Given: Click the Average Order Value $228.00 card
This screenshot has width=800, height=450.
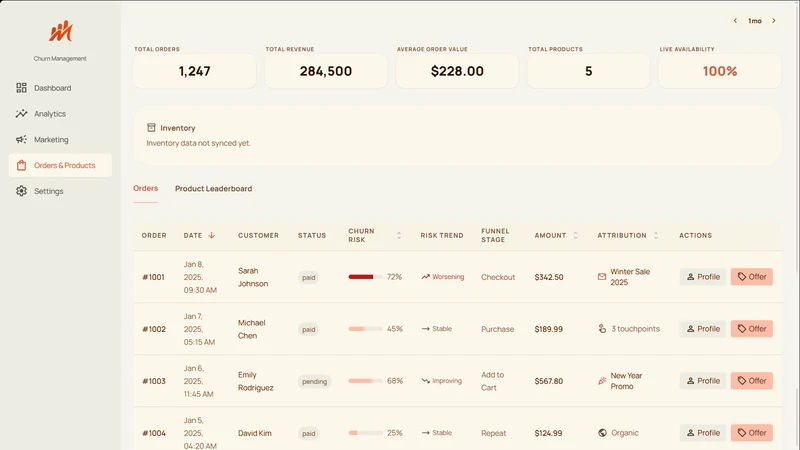Looking at the screenshot, I should point(457,71).
